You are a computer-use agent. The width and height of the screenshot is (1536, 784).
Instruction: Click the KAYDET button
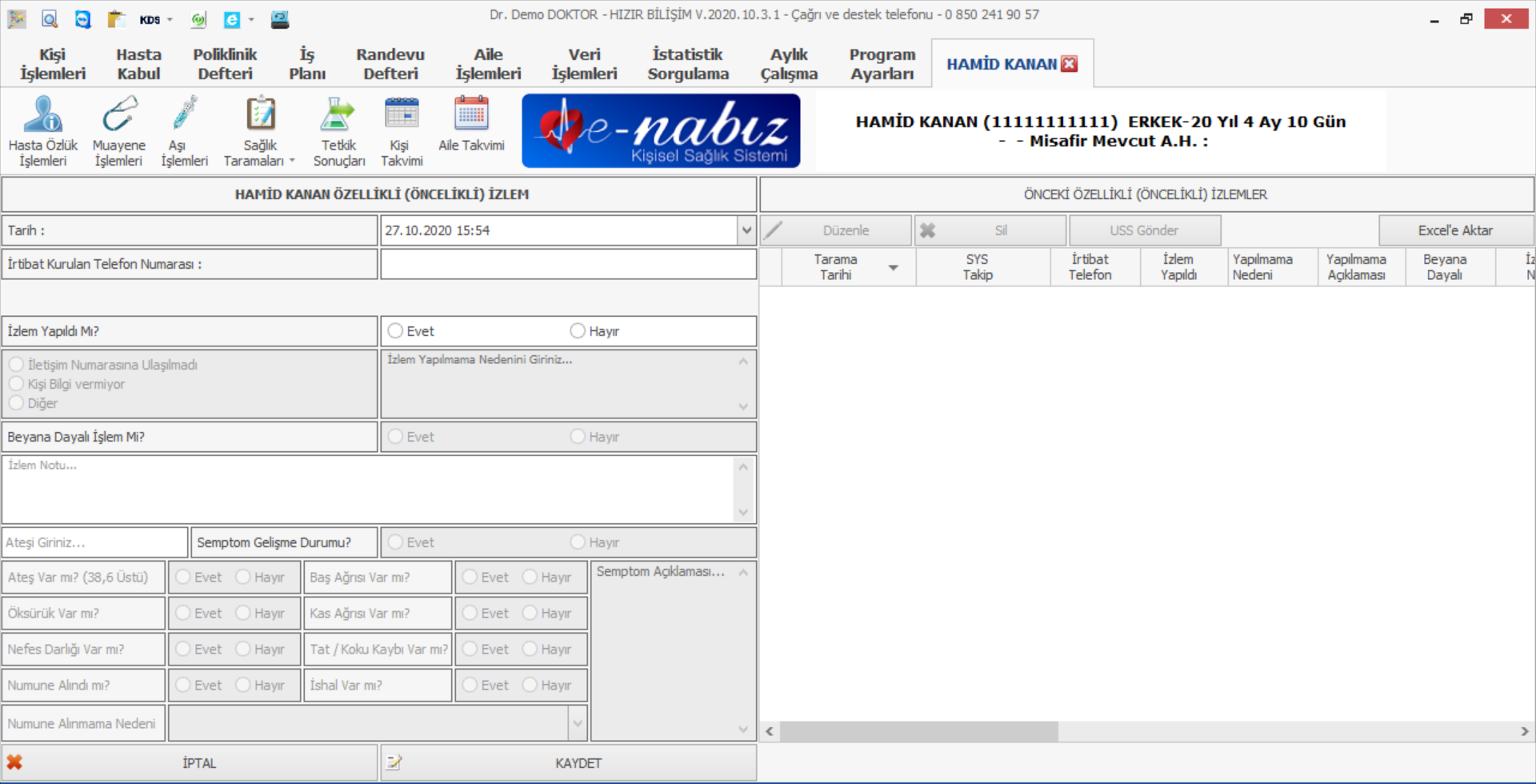point(569,762)
